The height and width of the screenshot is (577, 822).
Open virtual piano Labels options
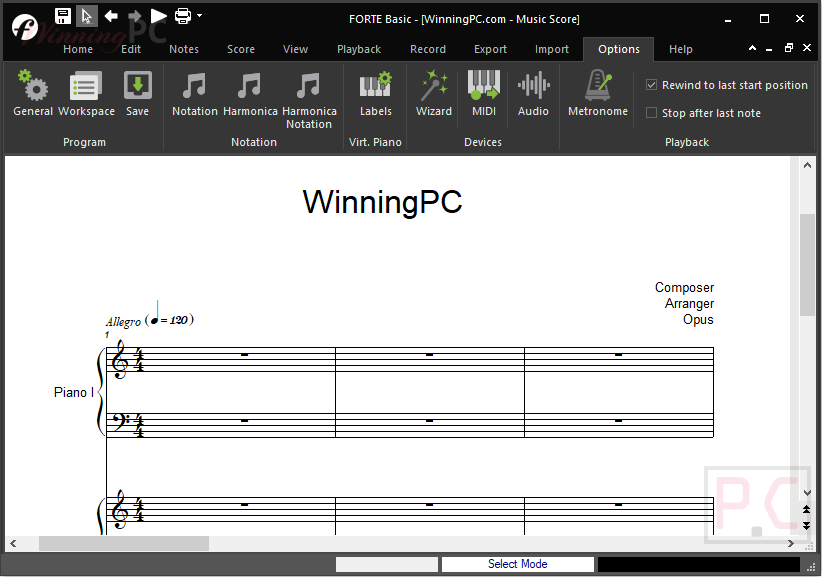375,93
